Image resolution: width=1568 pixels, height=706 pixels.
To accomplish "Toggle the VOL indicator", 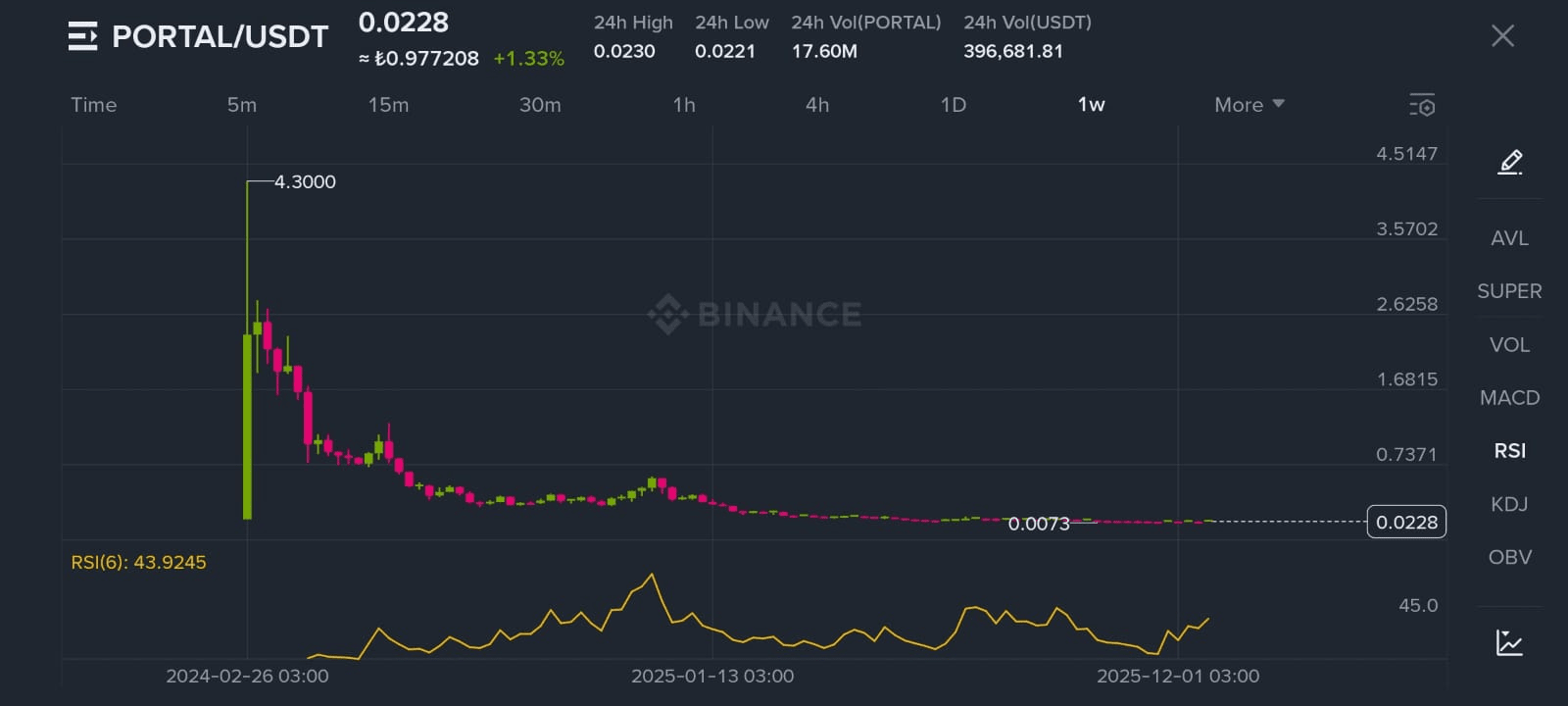I will click(x=1509, y=345).
